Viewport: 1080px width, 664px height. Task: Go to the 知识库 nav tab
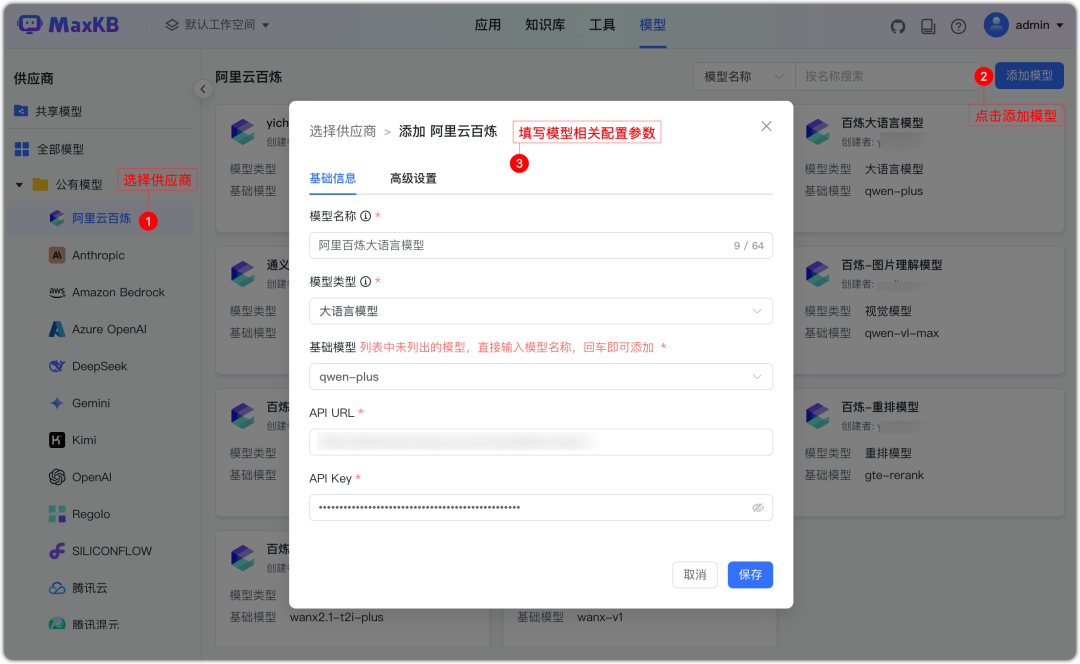[545, 25]
